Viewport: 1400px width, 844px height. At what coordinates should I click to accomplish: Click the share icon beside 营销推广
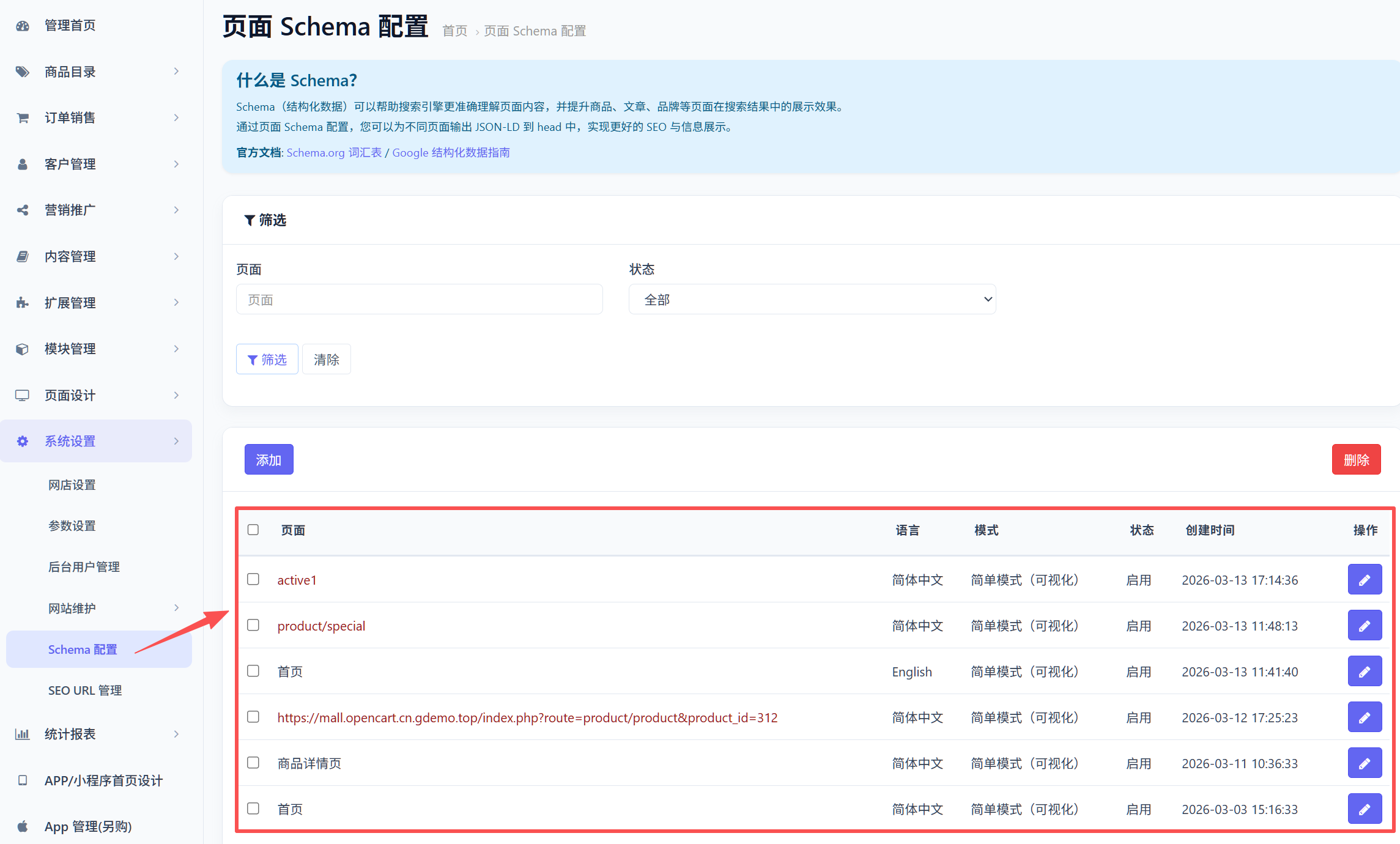click(23, 210)
